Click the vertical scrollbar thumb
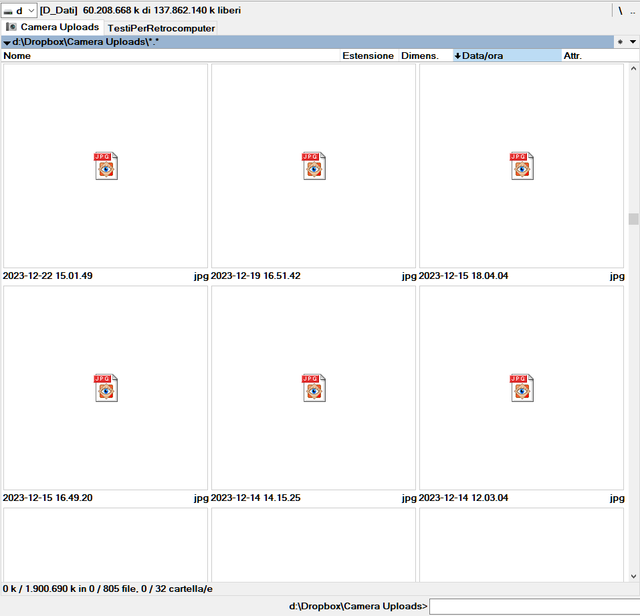The width and height of the screenshot is (640, 616). click(633, 219)
